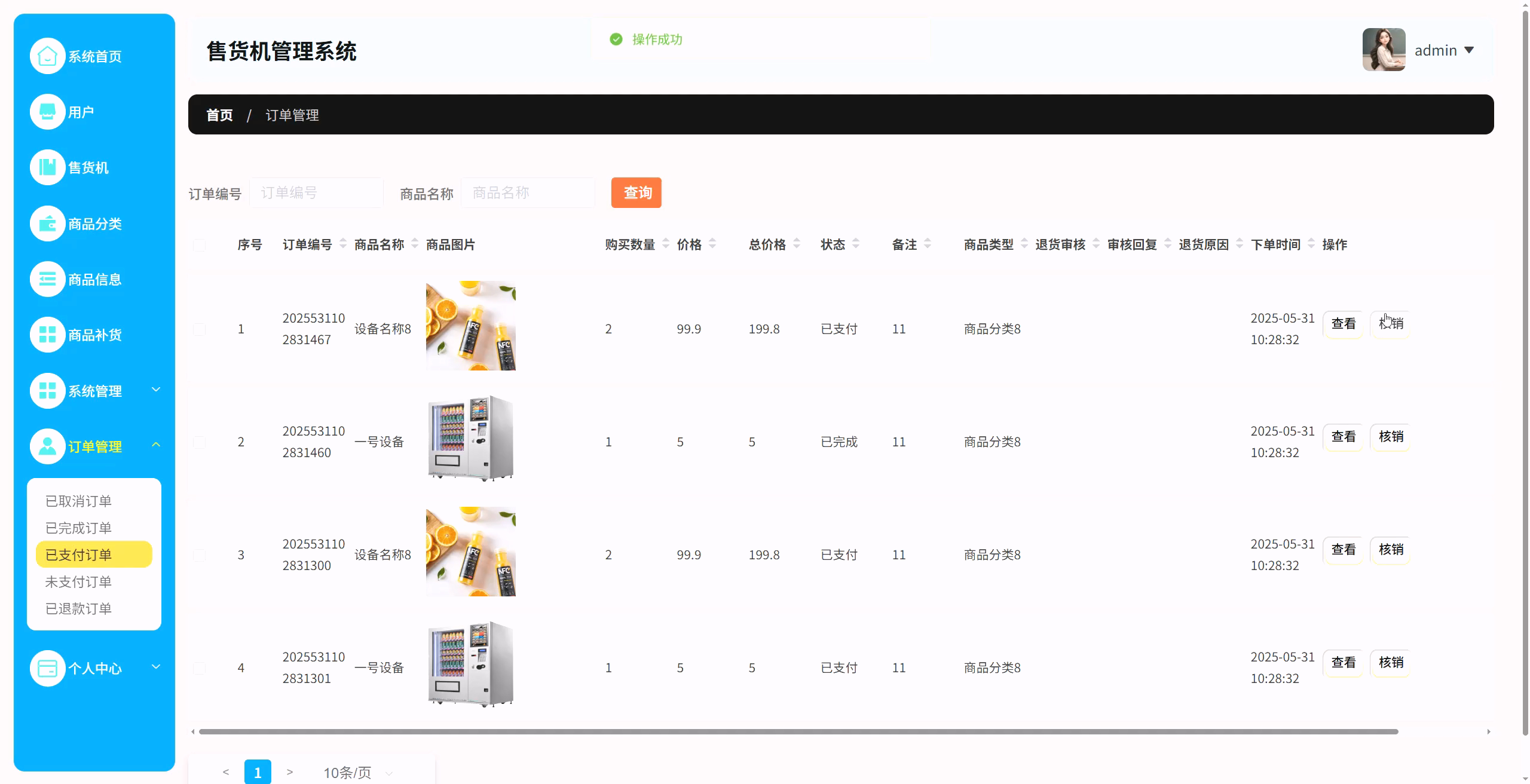Collapse the 订单管理 menu chevron
Viewport: 1530px width, 784px height.
[x=156, y=445]
